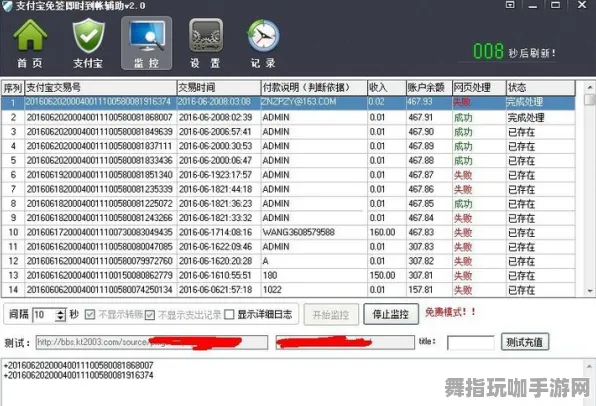Click log line +…81916374
596x406 pixels.
[x=79, y=376]
